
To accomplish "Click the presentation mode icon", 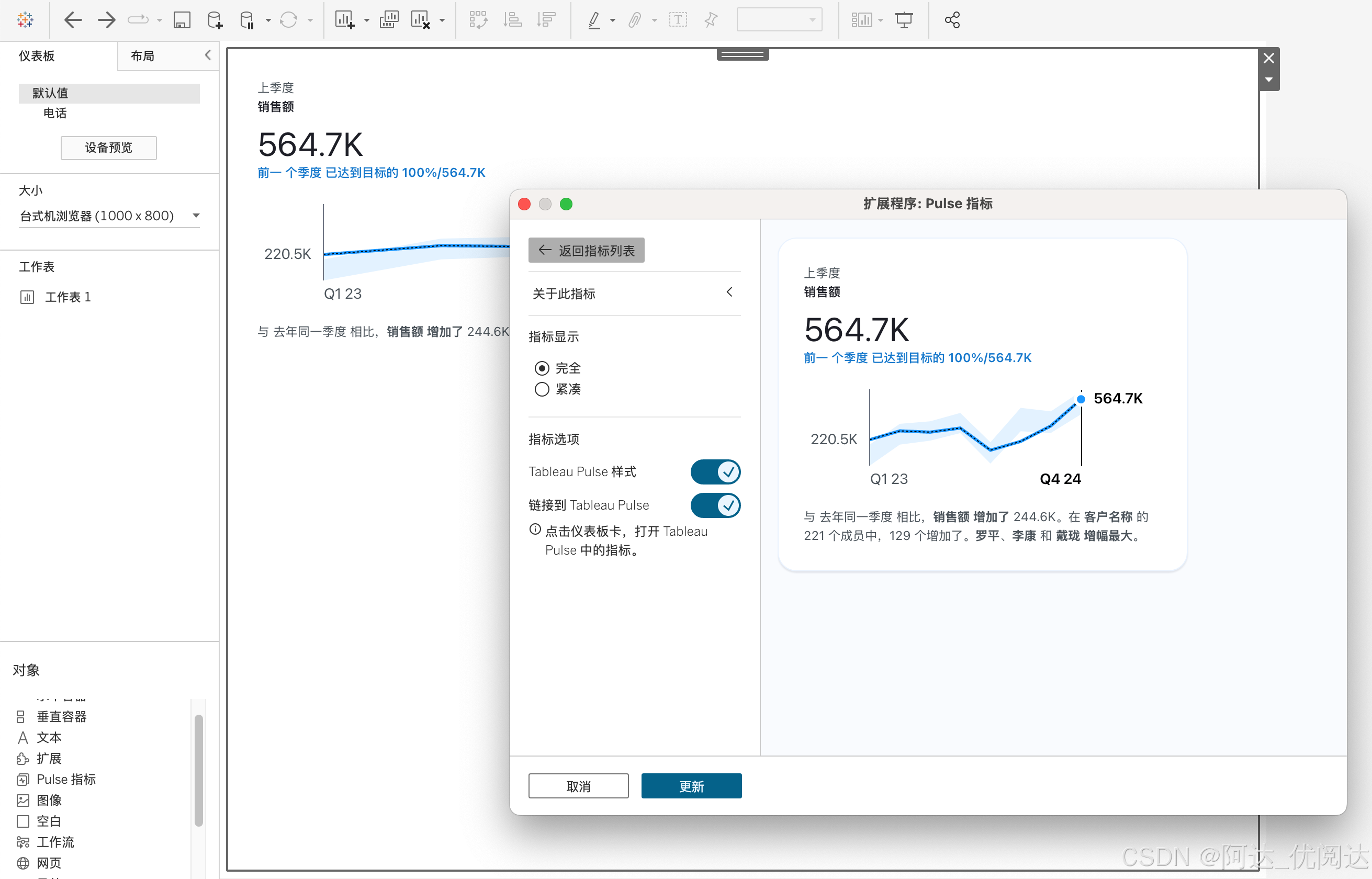I will (x=904, y=20).
